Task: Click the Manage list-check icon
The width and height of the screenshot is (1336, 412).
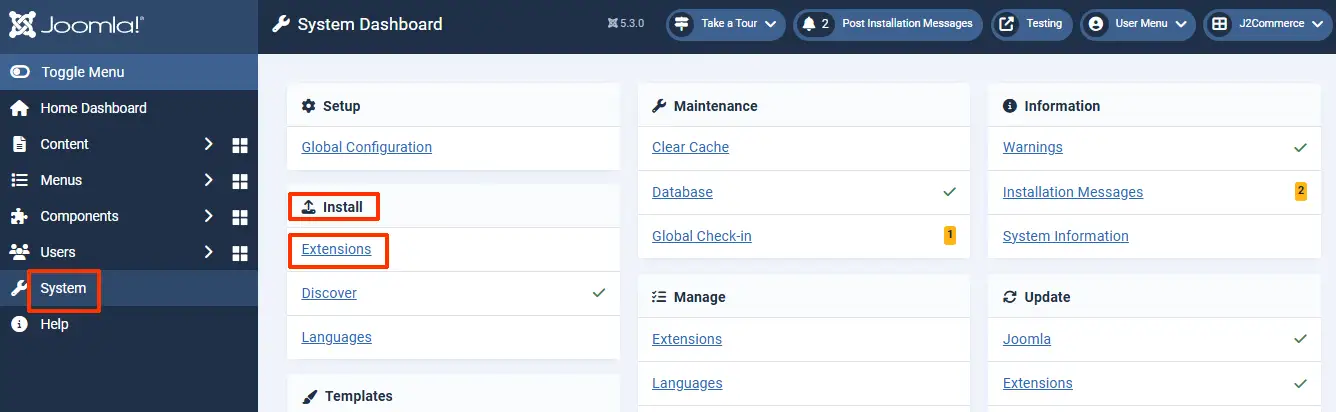Action: pyautogui.click(x=659, y=297)
